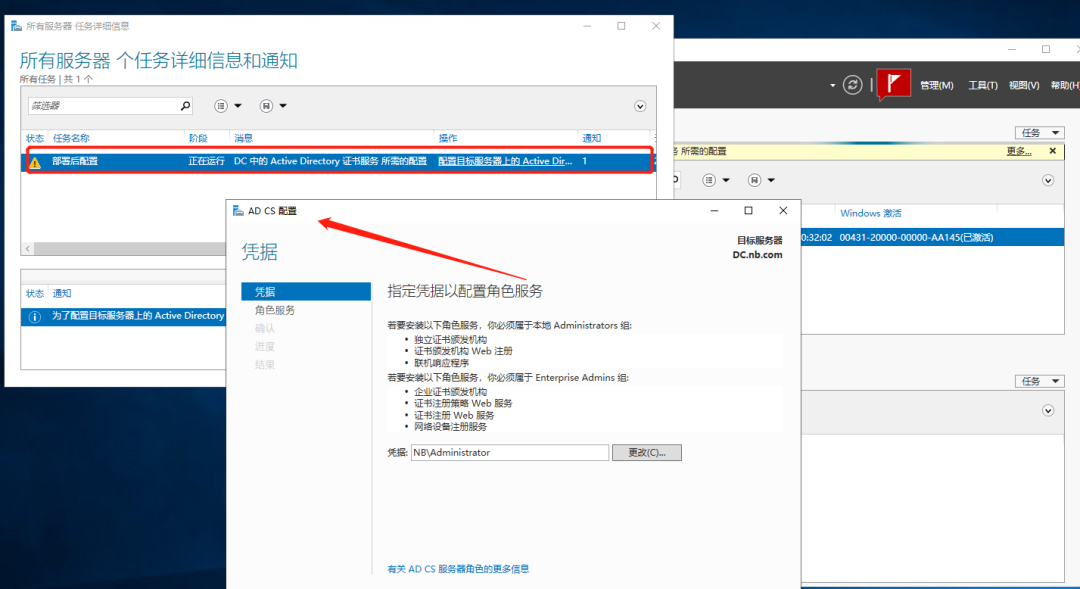
Task: Dismiss the yellow notification bar
Action: point(1052,151)
